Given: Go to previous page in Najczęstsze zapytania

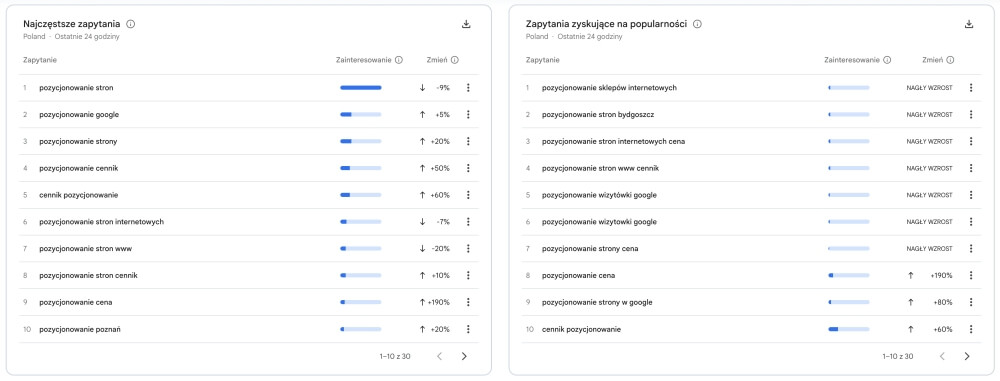Looking at the screenshot, I should 439,356.
